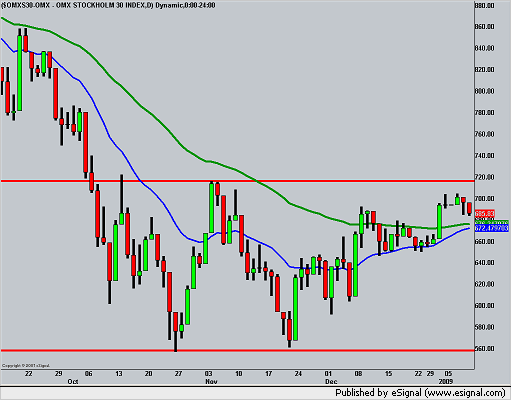Click the 860.00 price axis label
Screen dimensions: 511x400
point(485,27)
